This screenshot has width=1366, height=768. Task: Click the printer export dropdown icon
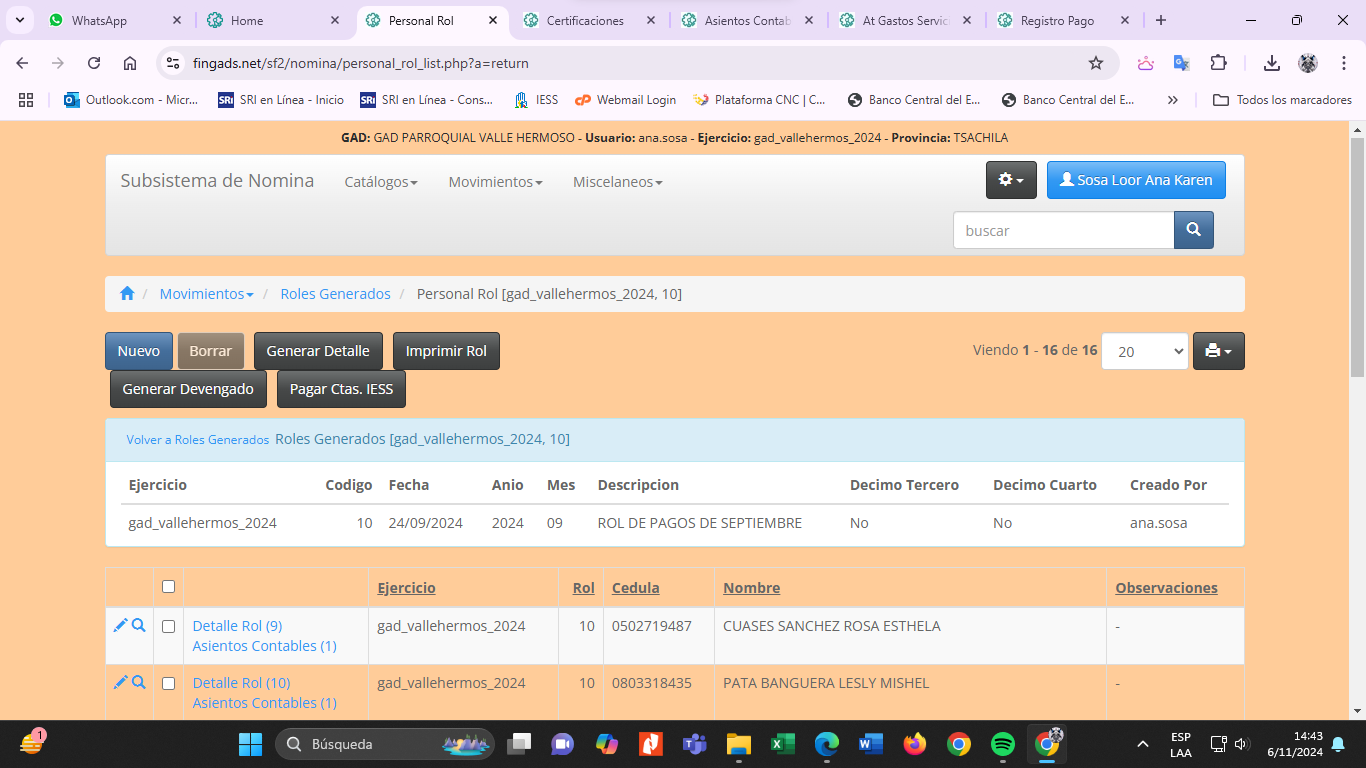(1218, 351)
